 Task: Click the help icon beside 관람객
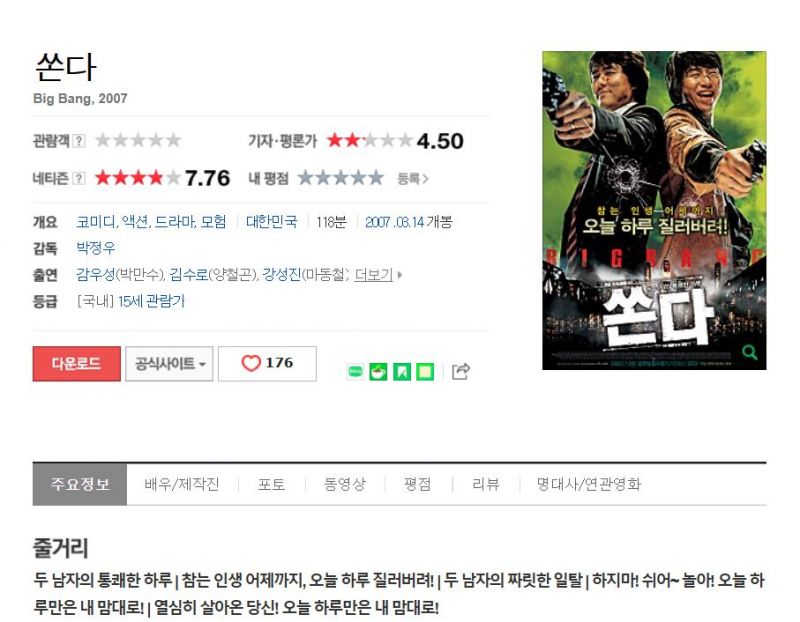79,140
